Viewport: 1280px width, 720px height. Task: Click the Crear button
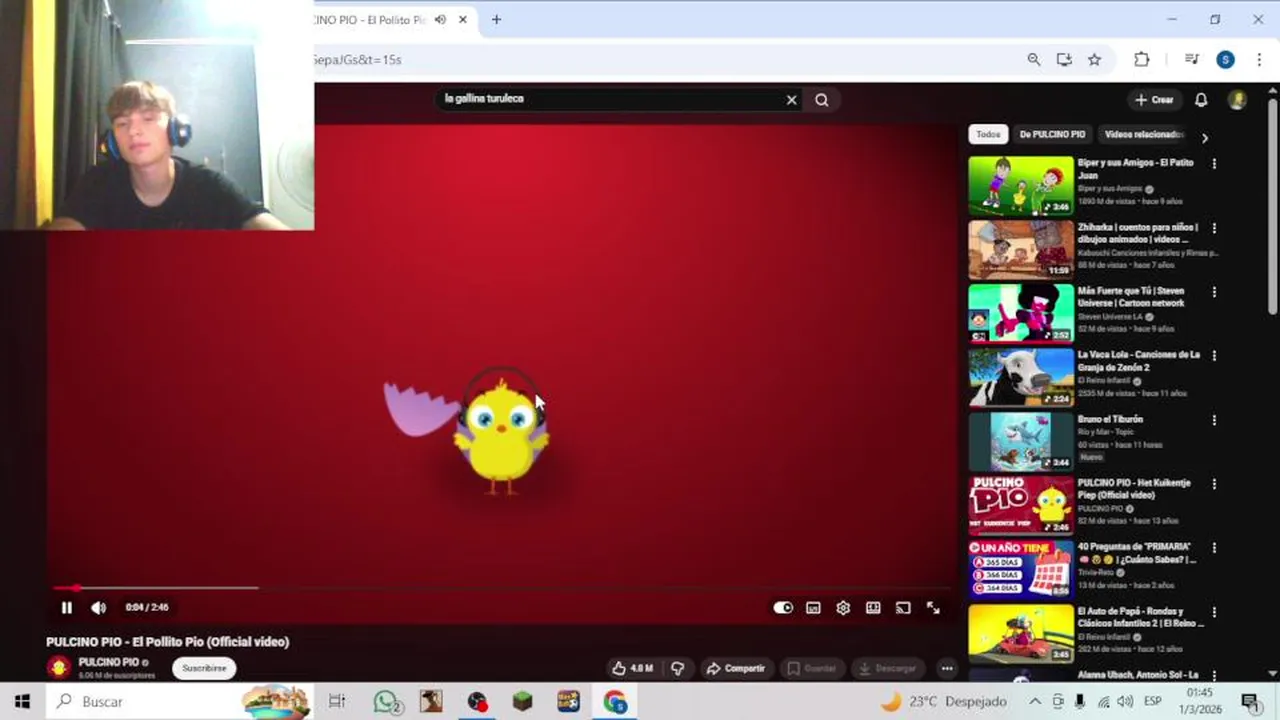point(1154,100)
